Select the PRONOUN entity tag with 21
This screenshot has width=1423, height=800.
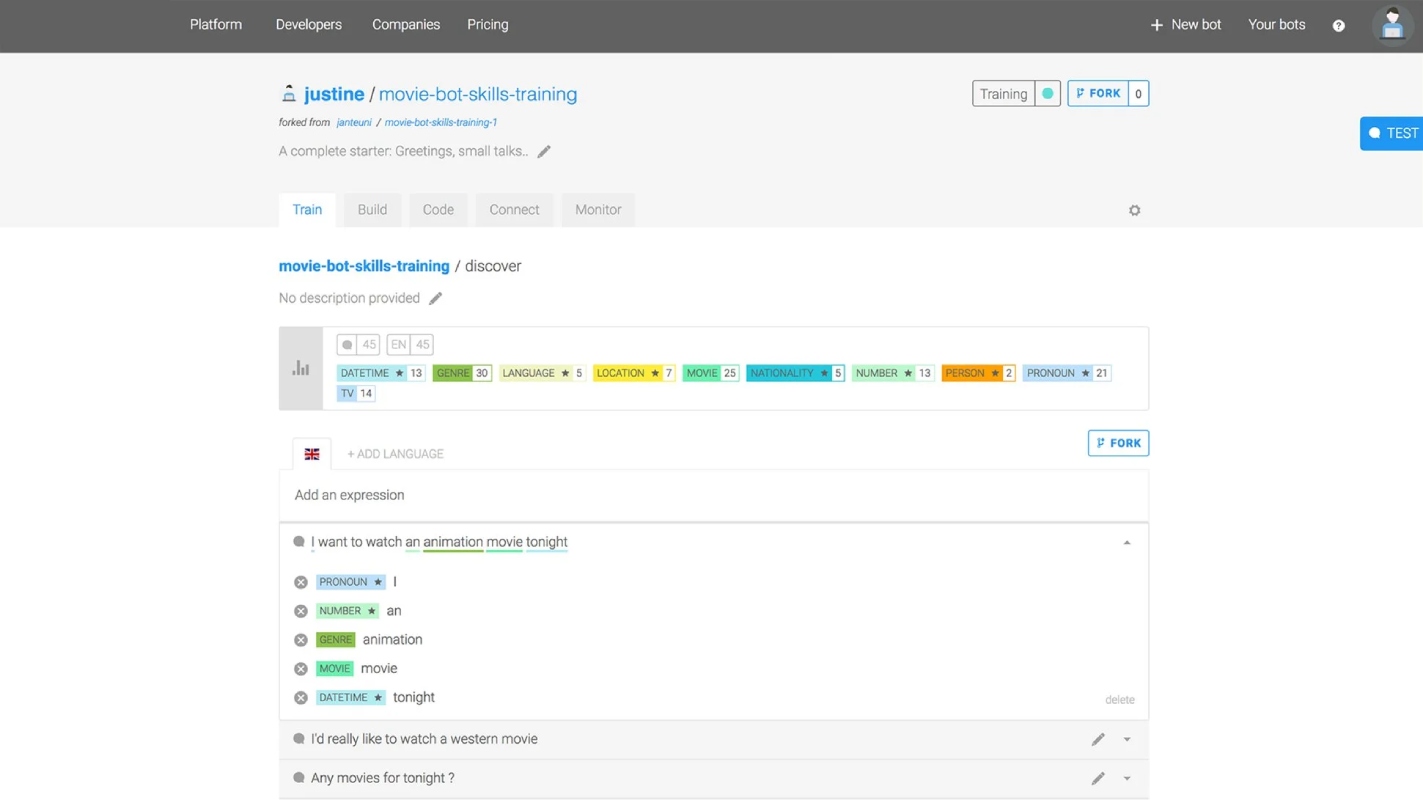[1067, 373]
